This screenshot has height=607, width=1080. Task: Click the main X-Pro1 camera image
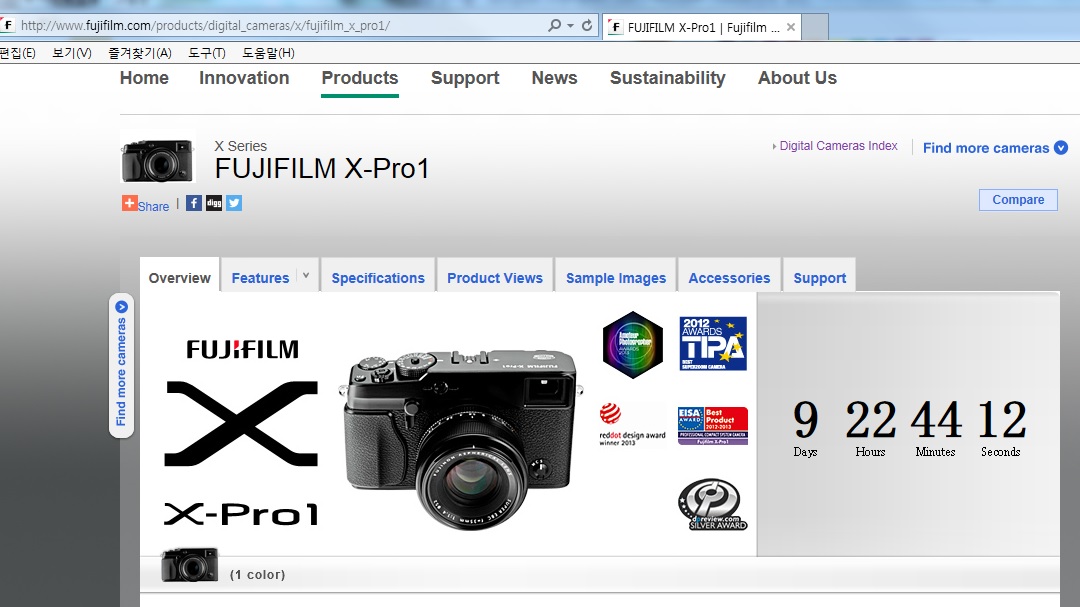(x=461, y=439)
